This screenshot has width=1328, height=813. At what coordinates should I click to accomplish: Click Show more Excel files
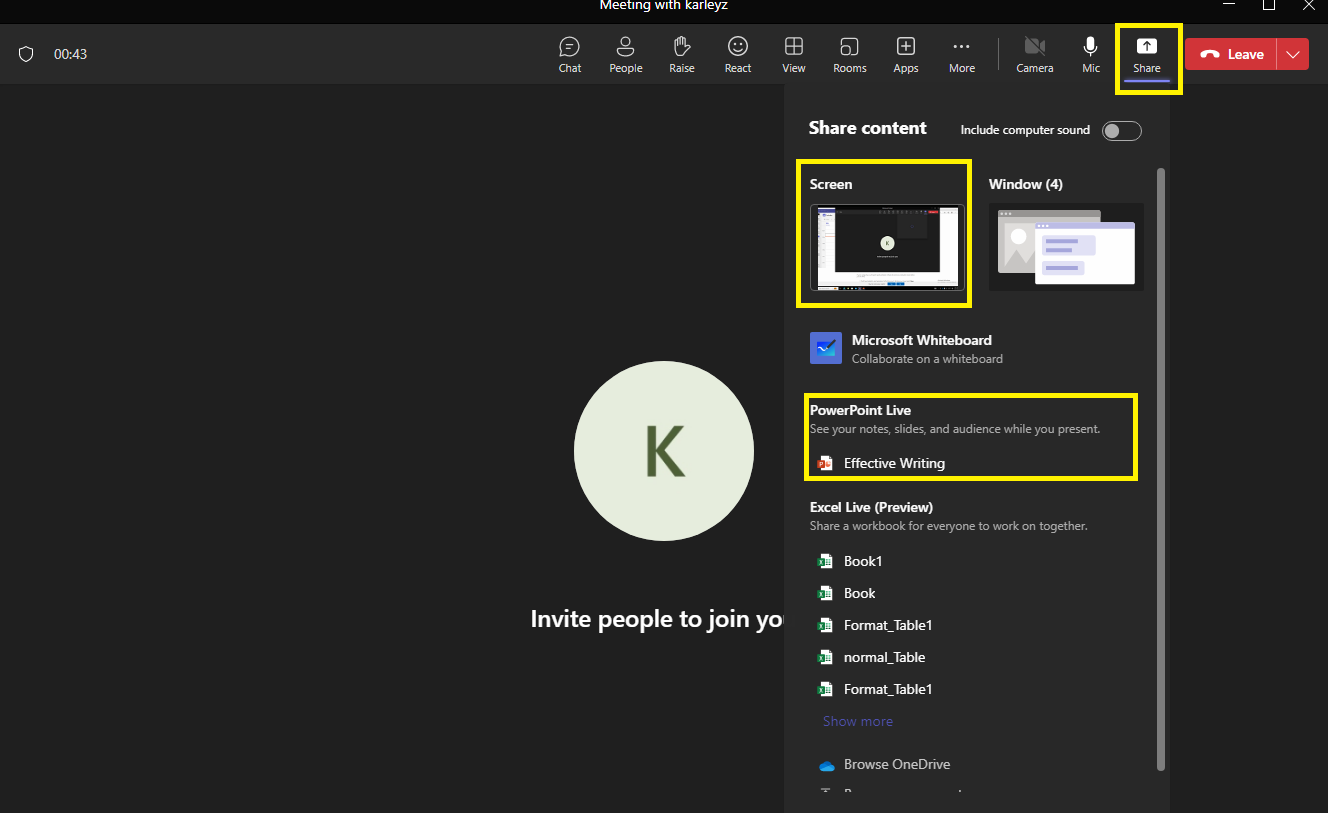pos(858,721)
